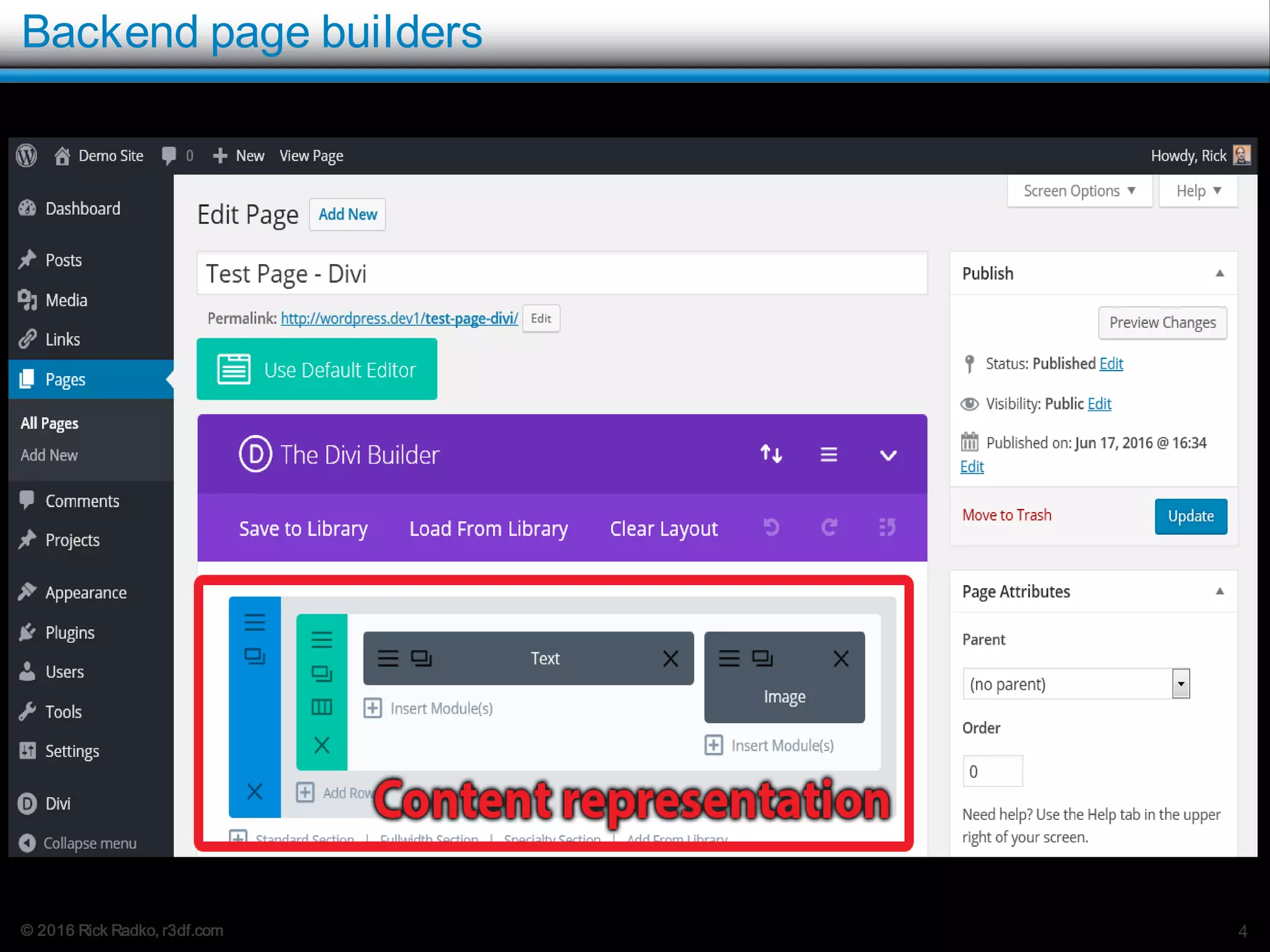
Task: Open Comments in the sidebar
Action: pos(82,501)
